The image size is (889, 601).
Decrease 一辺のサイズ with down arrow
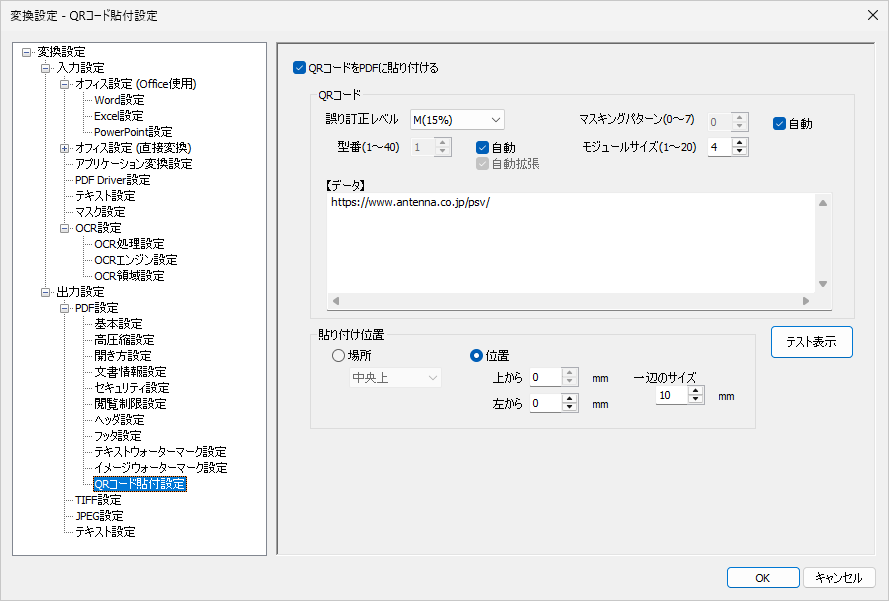click(x=695, y=401)
